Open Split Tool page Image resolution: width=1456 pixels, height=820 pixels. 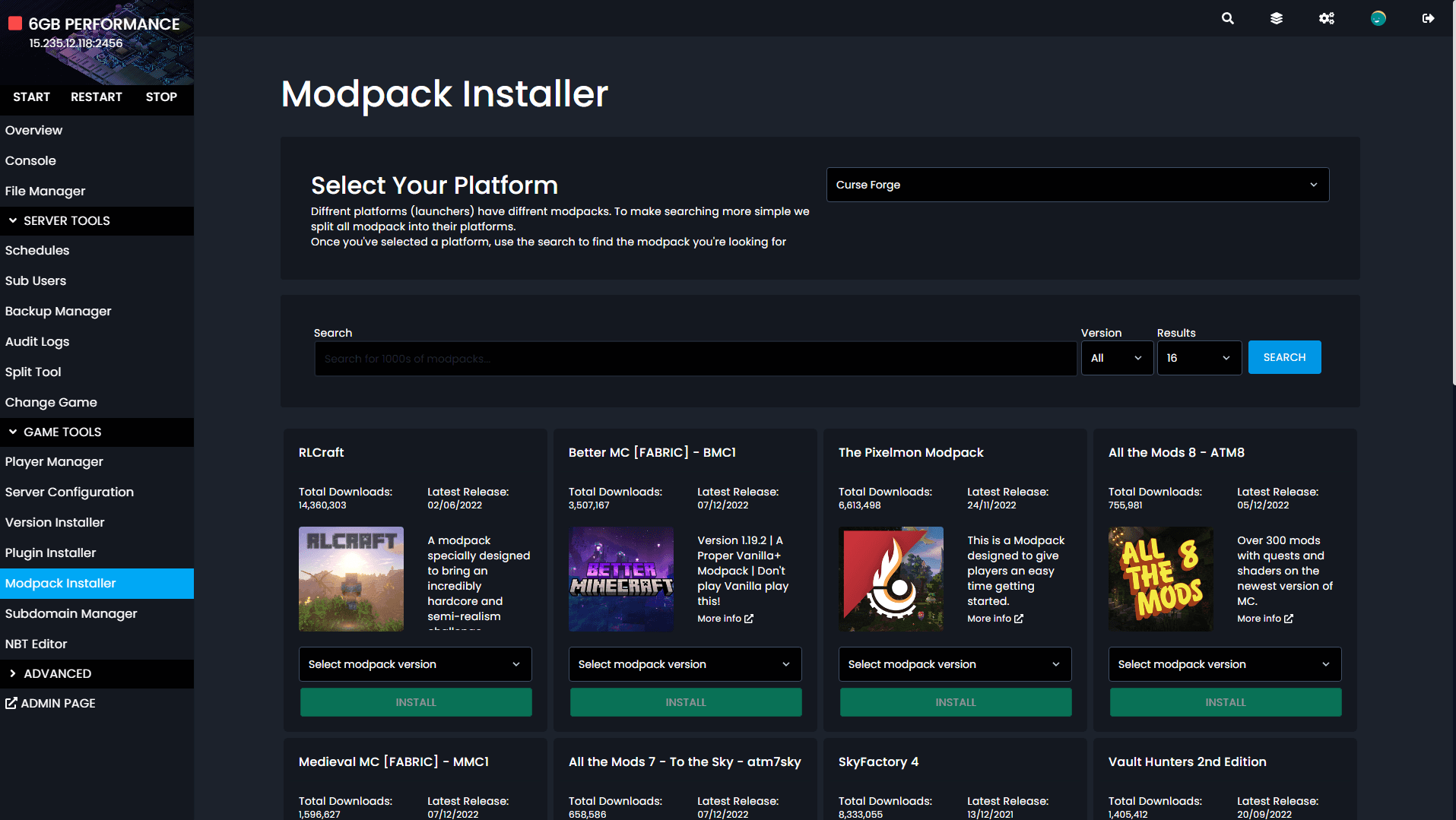point(97,372)
